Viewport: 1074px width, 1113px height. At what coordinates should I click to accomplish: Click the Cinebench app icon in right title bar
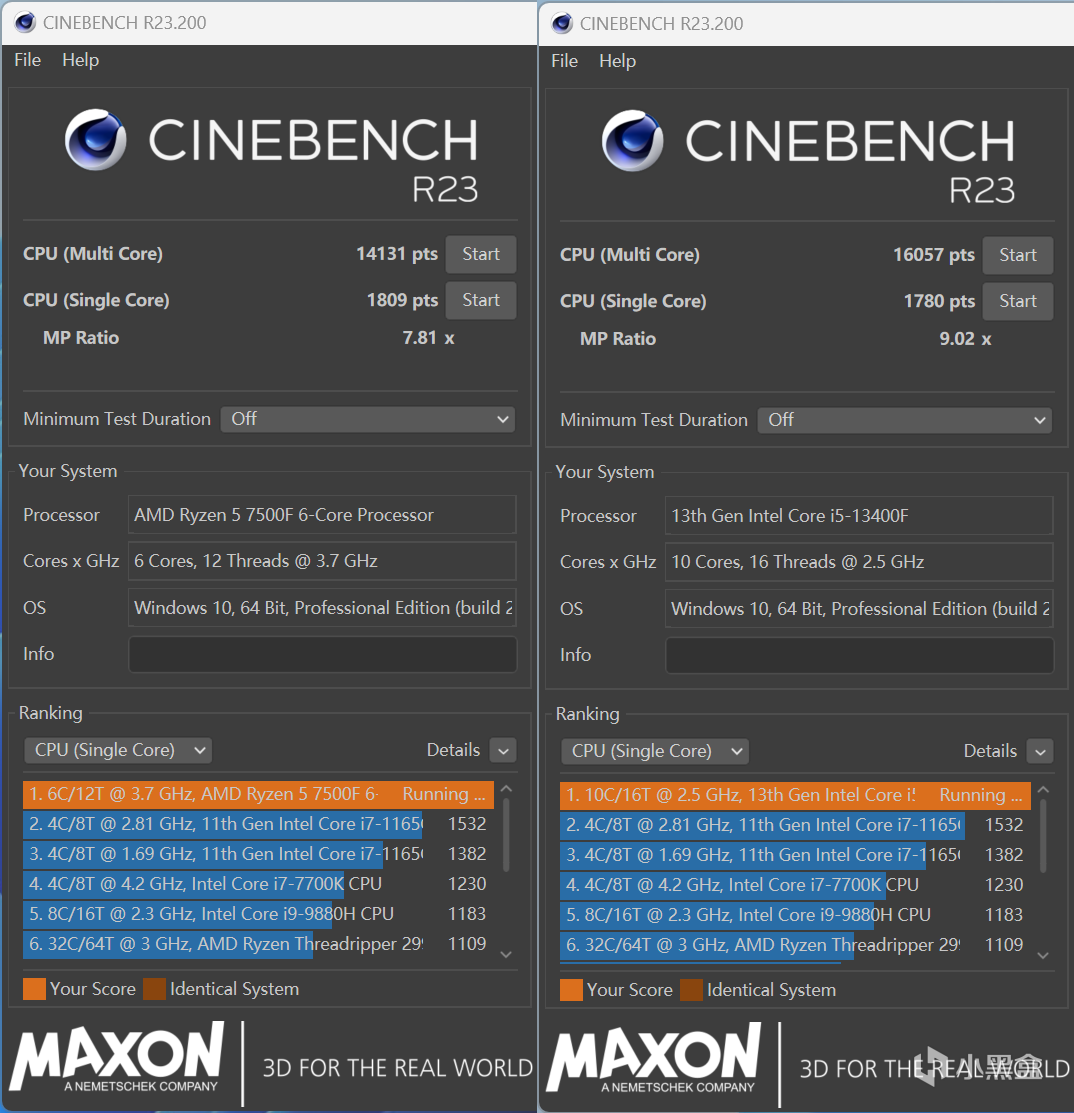click(x=561, y=23)
